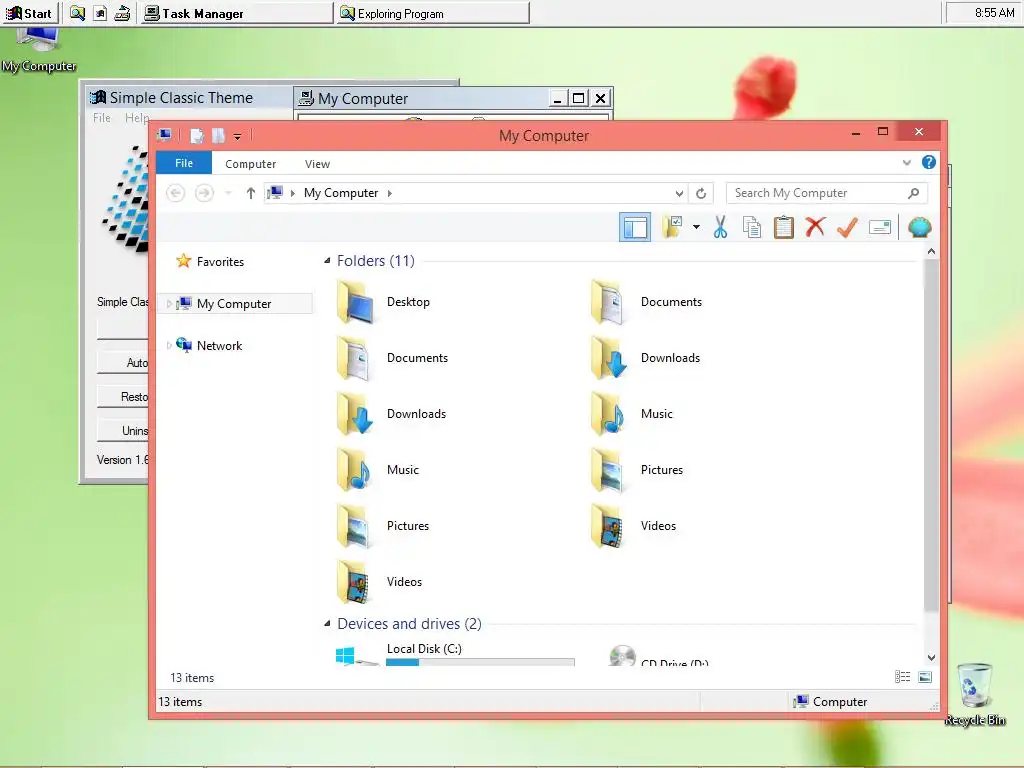Open Classic Explorer settings shell icon
1024x768 pixels.
[x=920, y=227]
